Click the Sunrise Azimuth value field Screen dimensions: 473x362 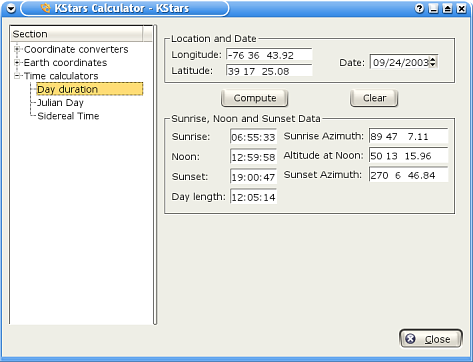click(408, 136)
